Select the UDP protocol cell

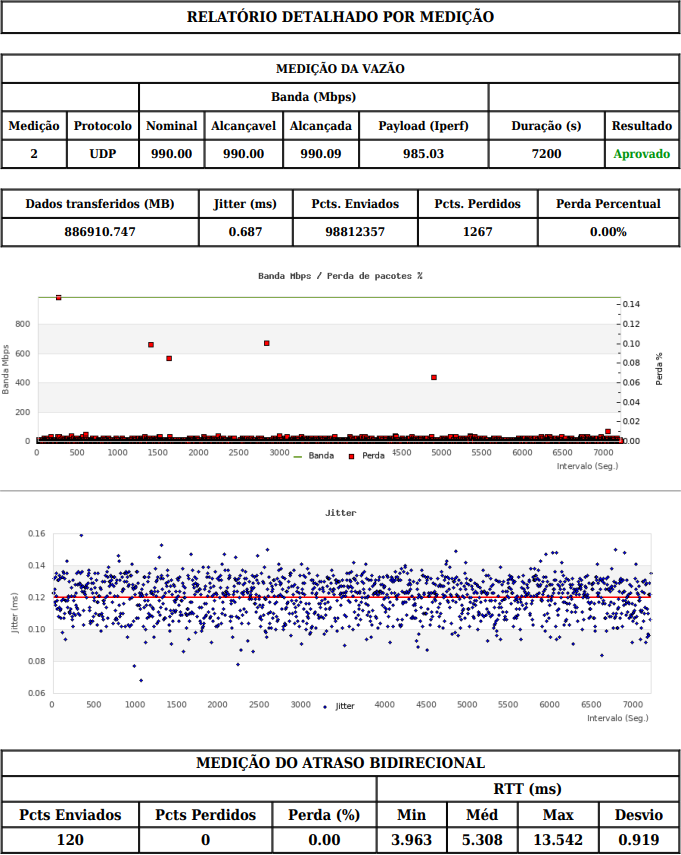click(102, 154)
